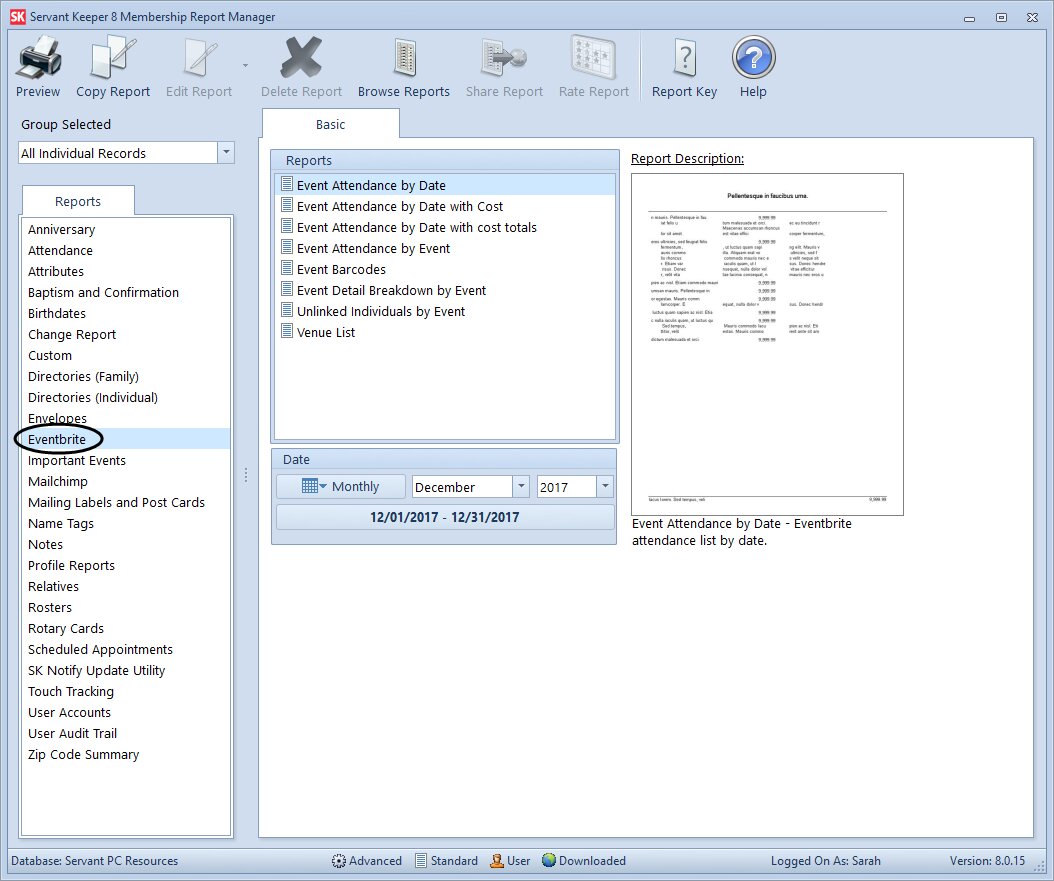Click the Event Barcodes document icon
Image resolution: width=1054 pixels, height=881 pixels.
(287, 268)
